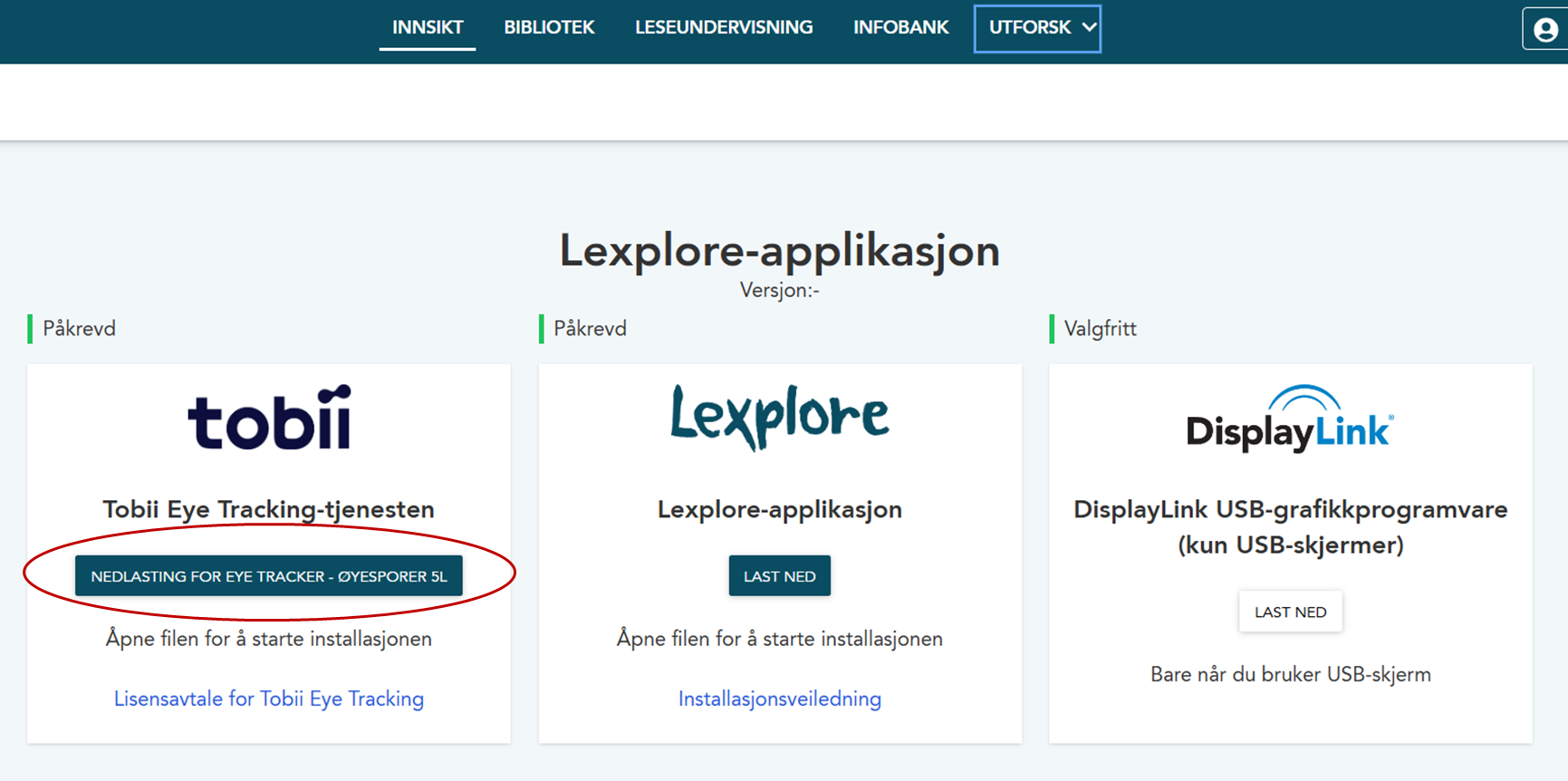1568x781 pixels.
Task: Click LAST NED under Lexplore-applikasjon
Action: pos(779,576)
